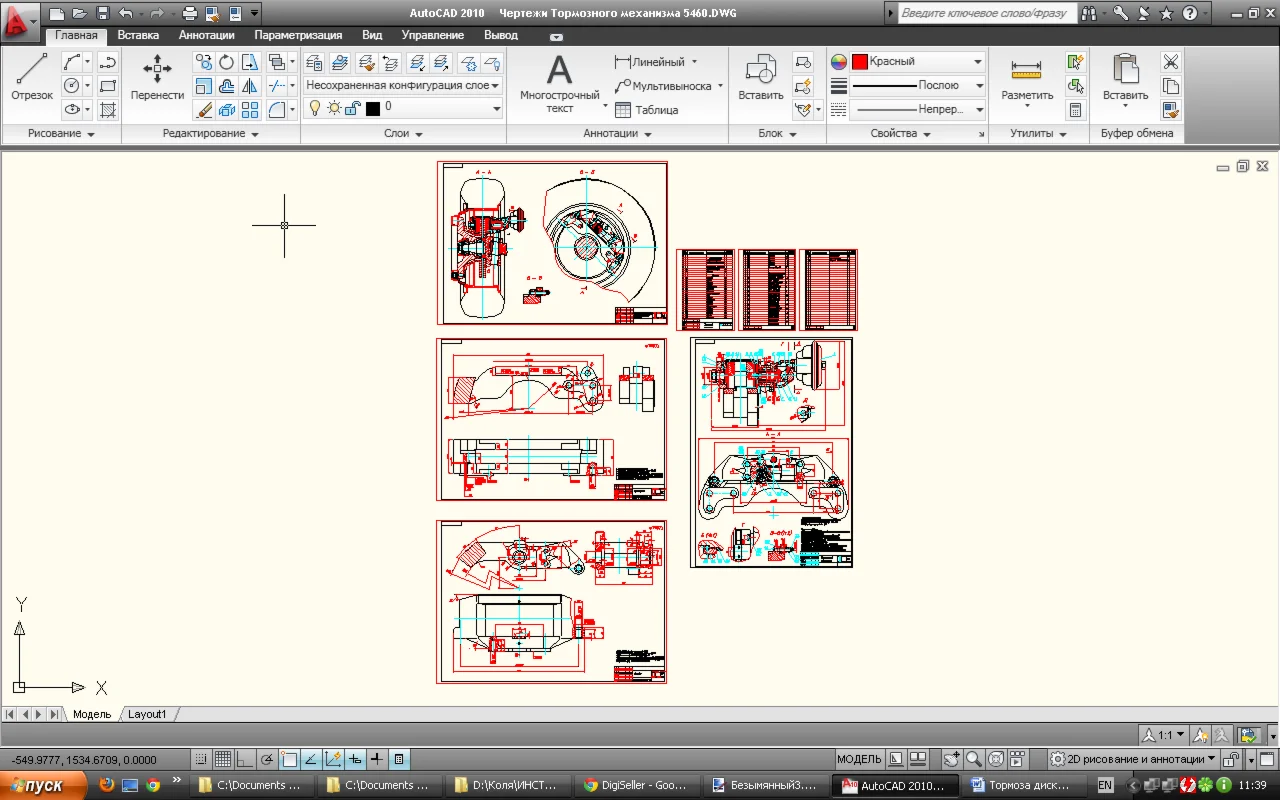Image resolution: width=1280 pixels, height=800 pixels.
Task: Click the hatch tool in Рисование panel
Action: click(109, 110)
